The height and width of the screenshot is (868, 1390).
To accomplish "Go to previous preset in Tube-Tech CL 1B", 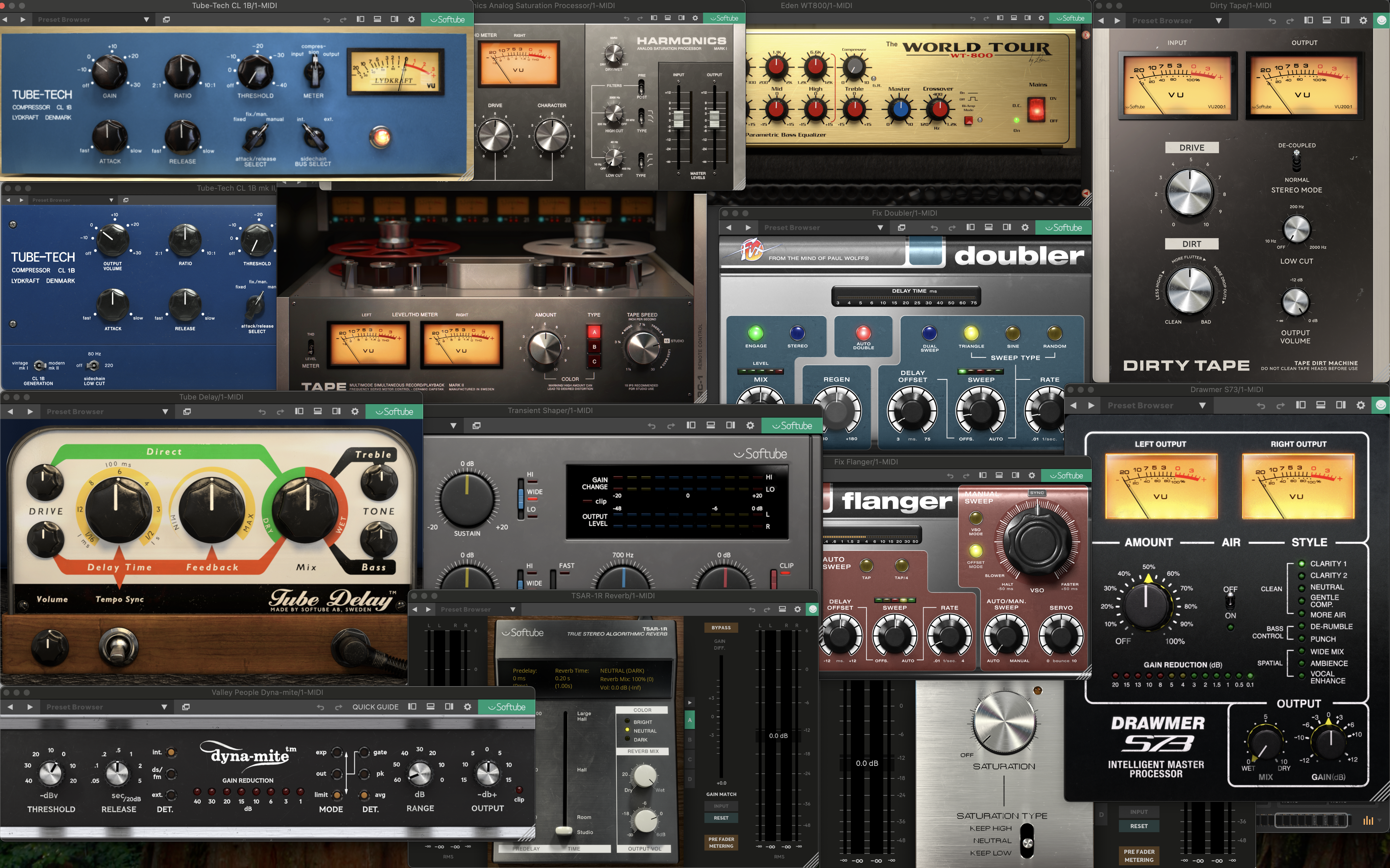I will tap(5, 20).
